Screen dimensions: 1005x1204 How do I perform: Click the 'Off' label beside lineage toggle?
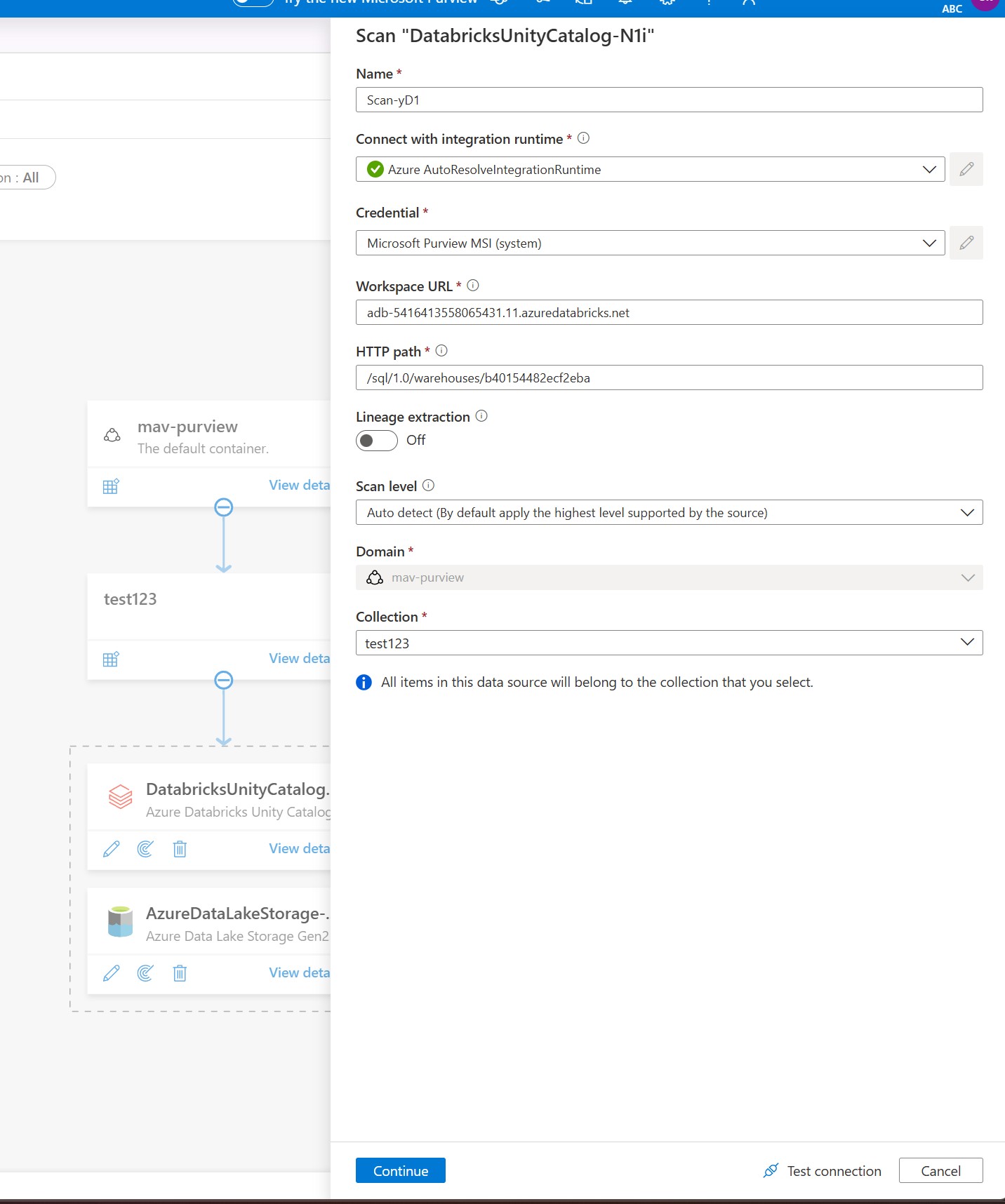[415, 440]
